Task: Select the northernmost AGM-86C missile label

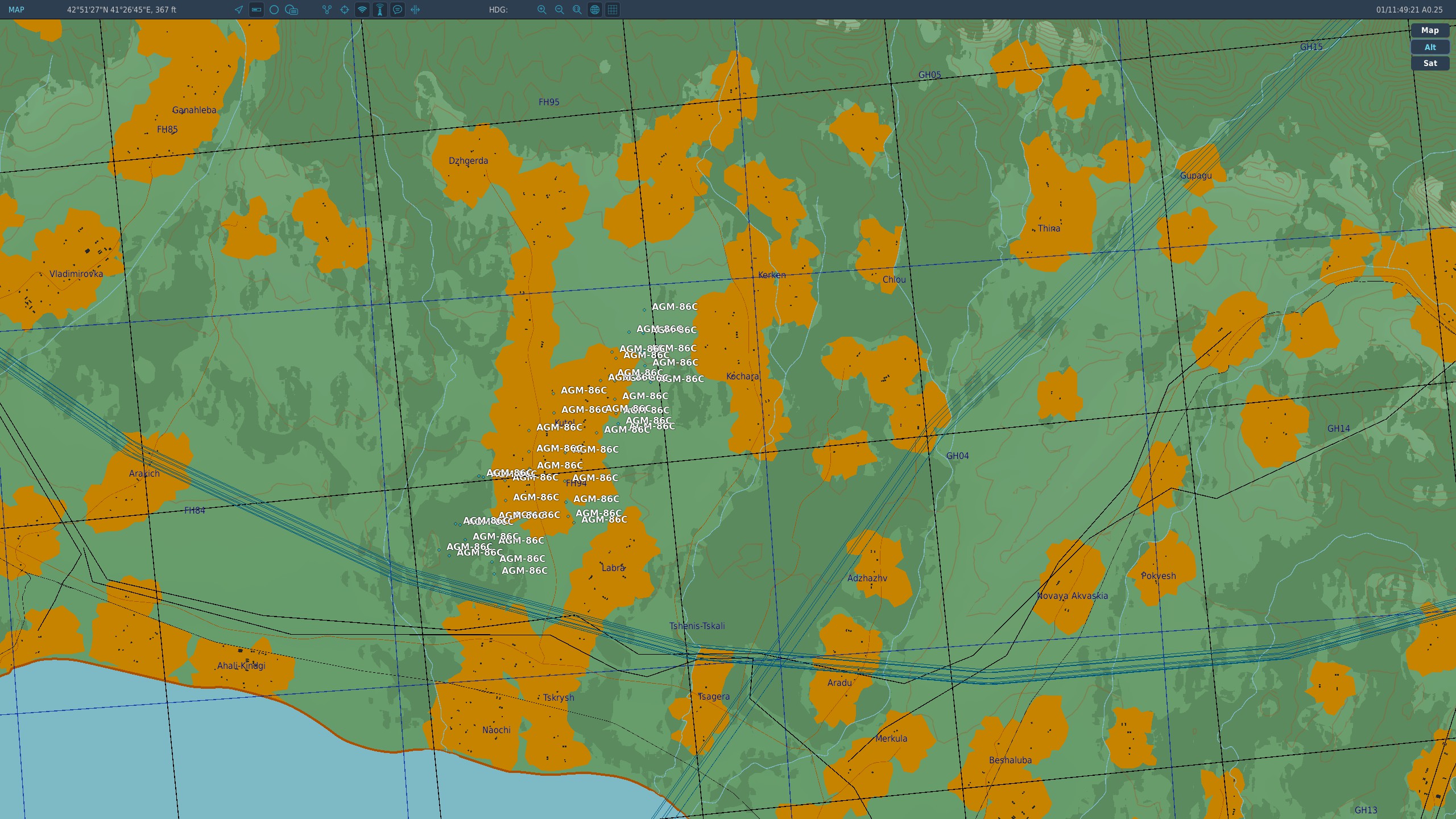Action: [675, 307]
